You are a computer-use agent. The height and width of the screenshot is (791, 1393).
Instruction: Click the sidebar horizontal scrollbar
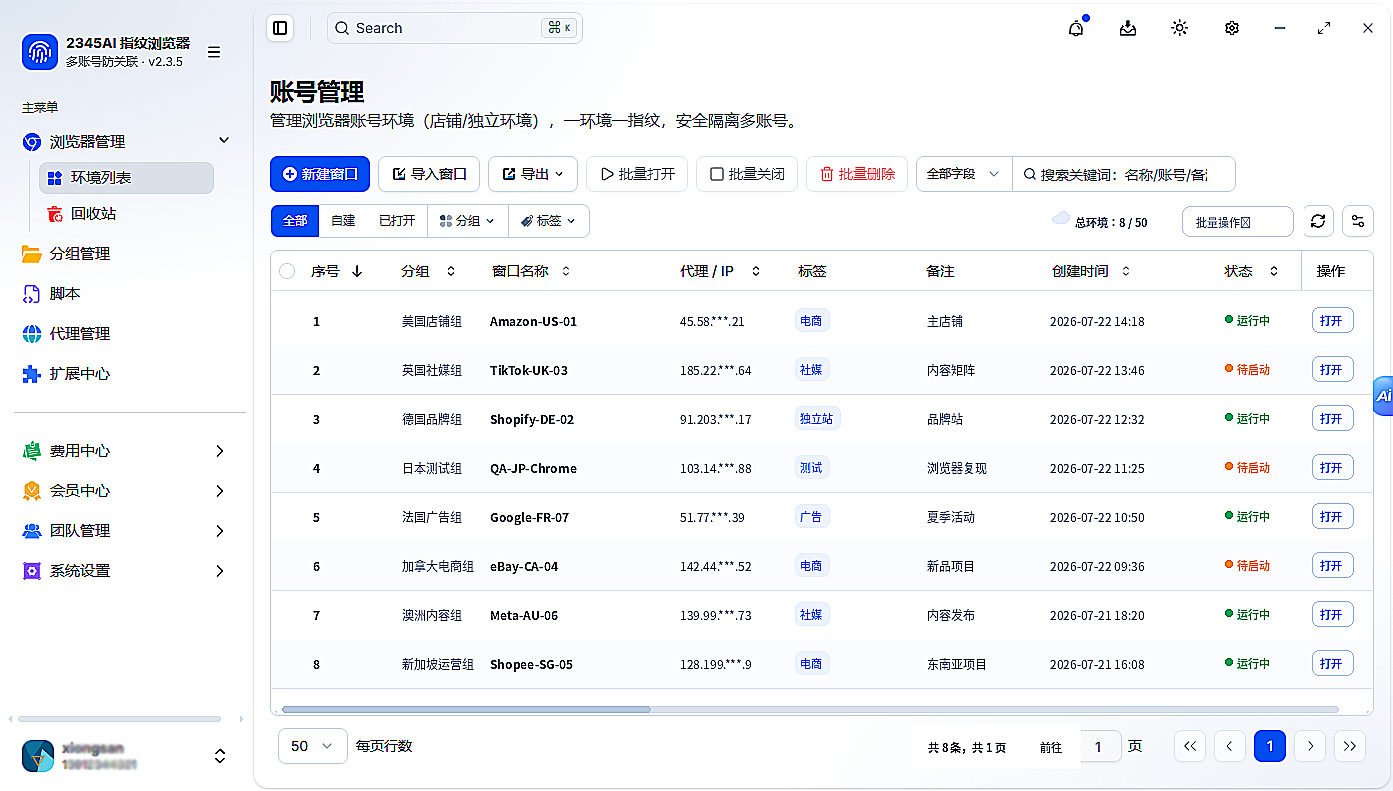[x=119, y=719]
